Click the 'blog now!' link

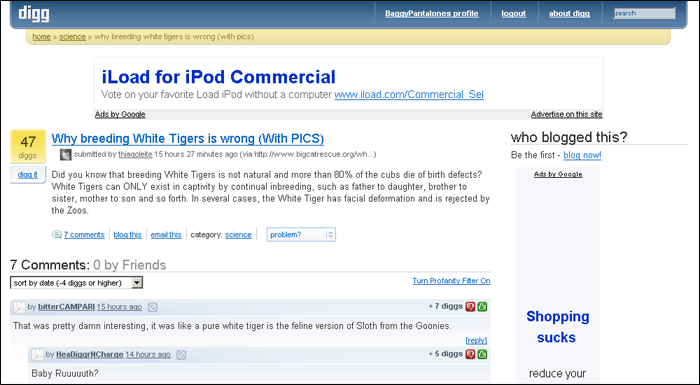point(582,155)
